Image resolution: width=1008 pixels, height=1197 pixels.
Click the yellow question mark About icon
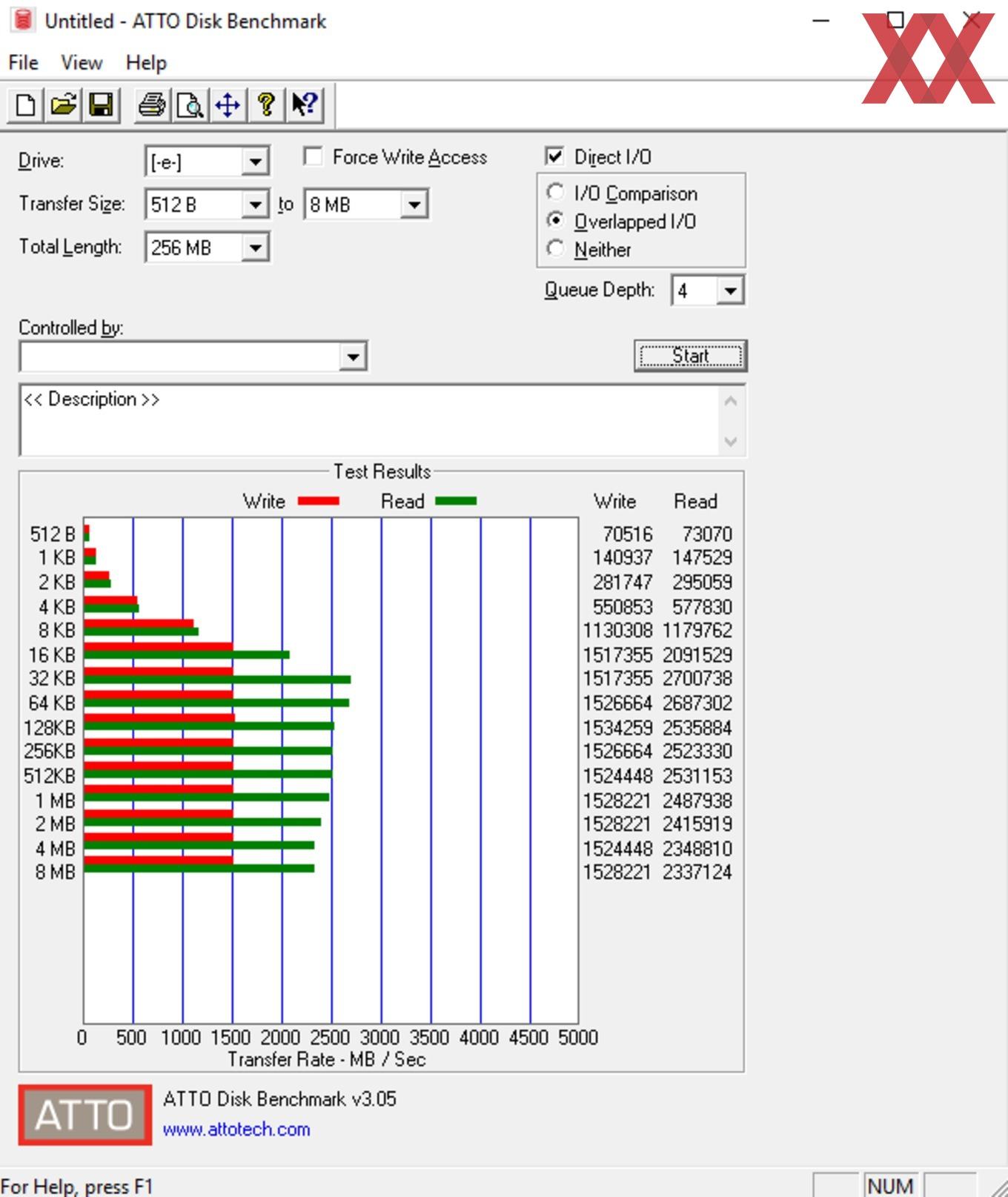click(266, 105)
